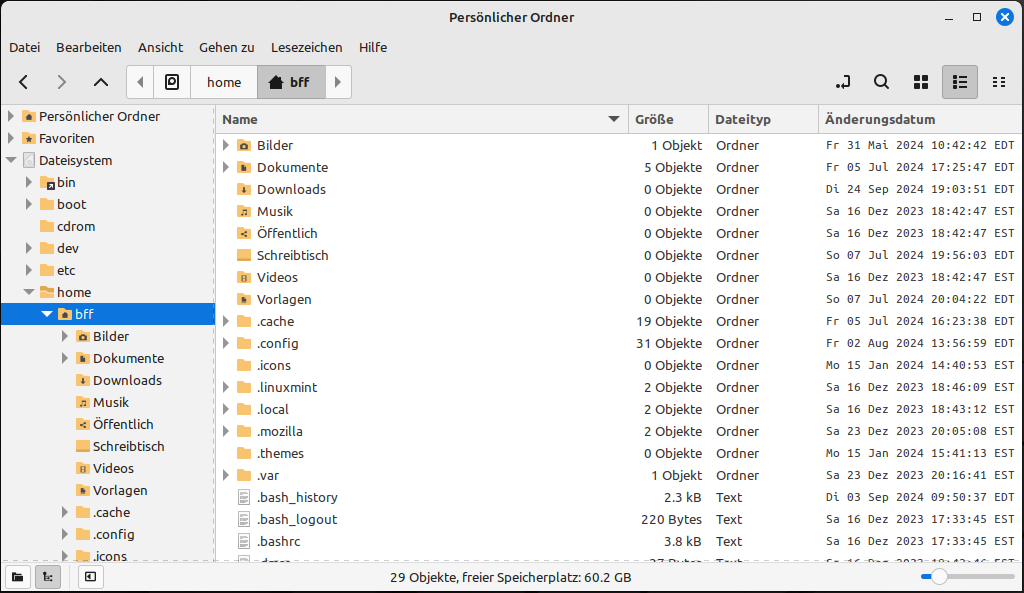1024x593 pixels.
Task: Go forward with the right arrow toolbar button
Action: pos(61,82)
